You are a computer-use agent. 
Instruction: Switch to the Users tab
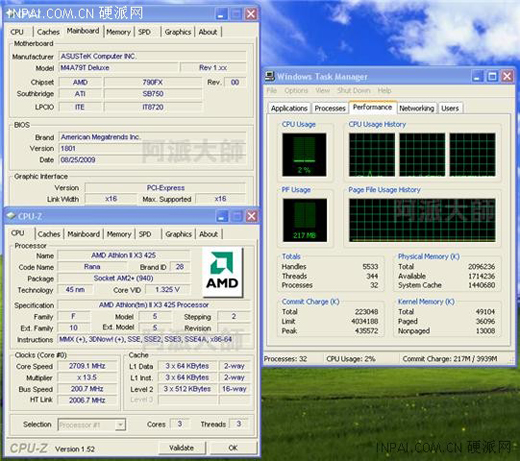pyautogui.click(x=450, y=108)
